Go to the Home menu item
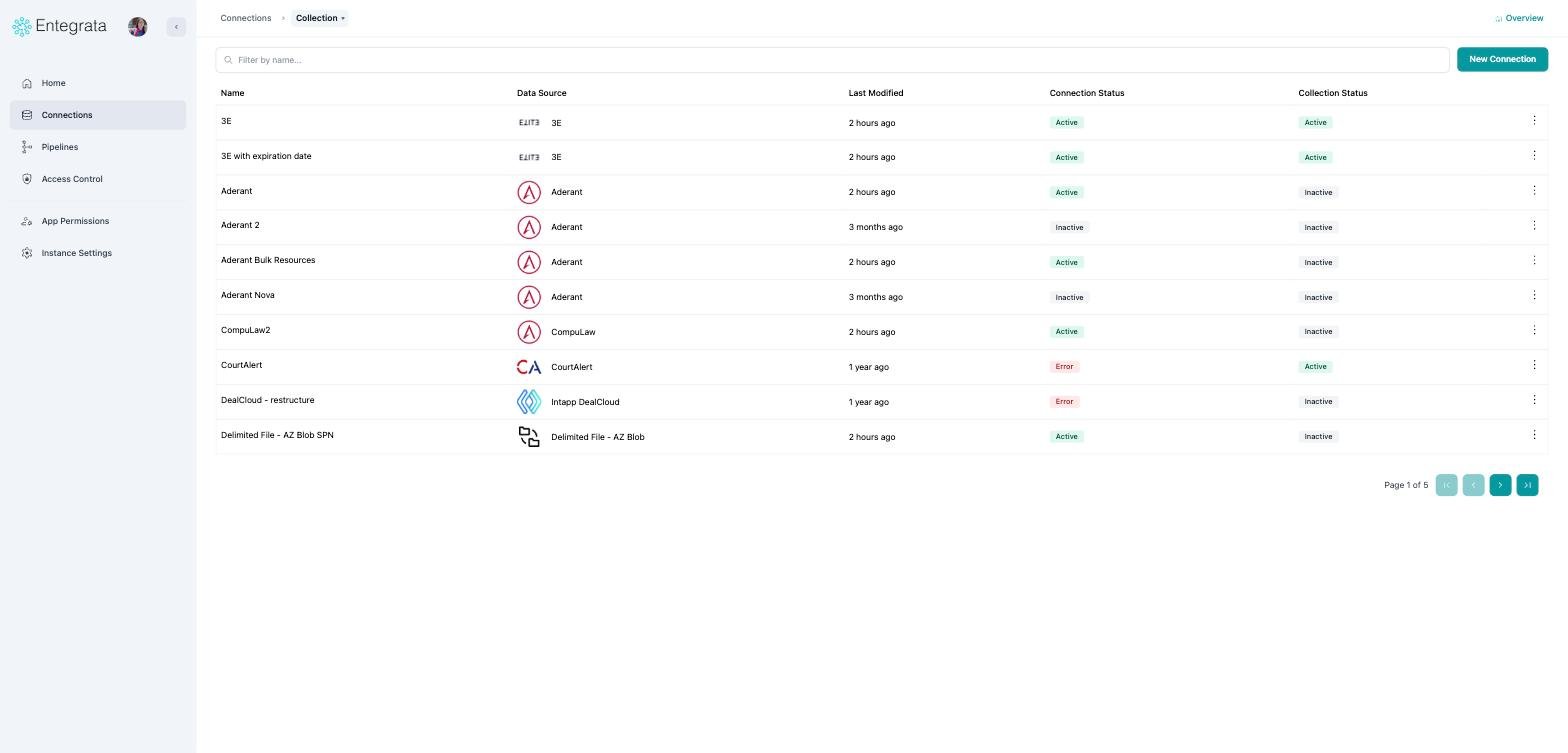Image resolution: width=1568 pixels, height=753 pixels. pos(98,83)
